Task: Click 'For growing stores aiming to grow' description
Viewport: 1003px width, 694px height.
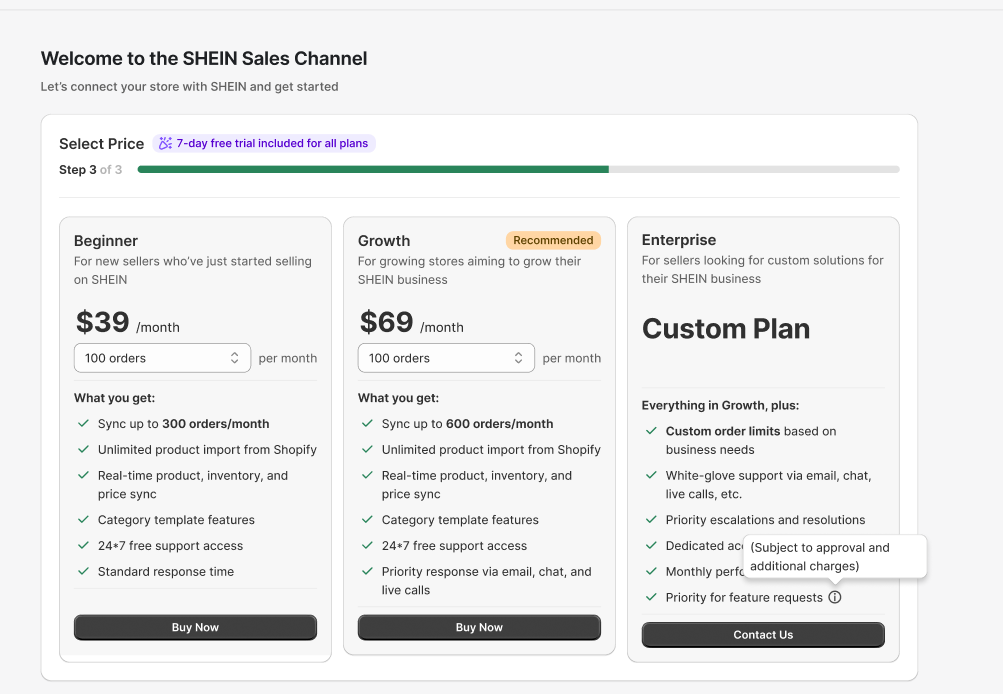Action: (x=470, y=271)
